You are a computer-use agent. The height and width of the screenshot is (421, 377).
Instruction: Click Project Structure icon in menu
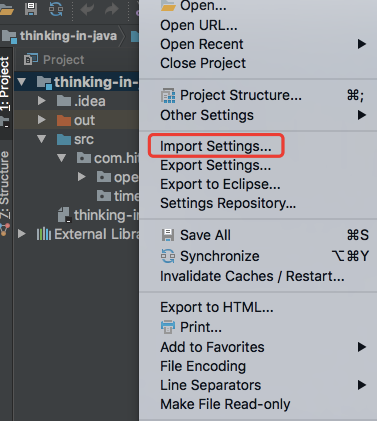168,96
